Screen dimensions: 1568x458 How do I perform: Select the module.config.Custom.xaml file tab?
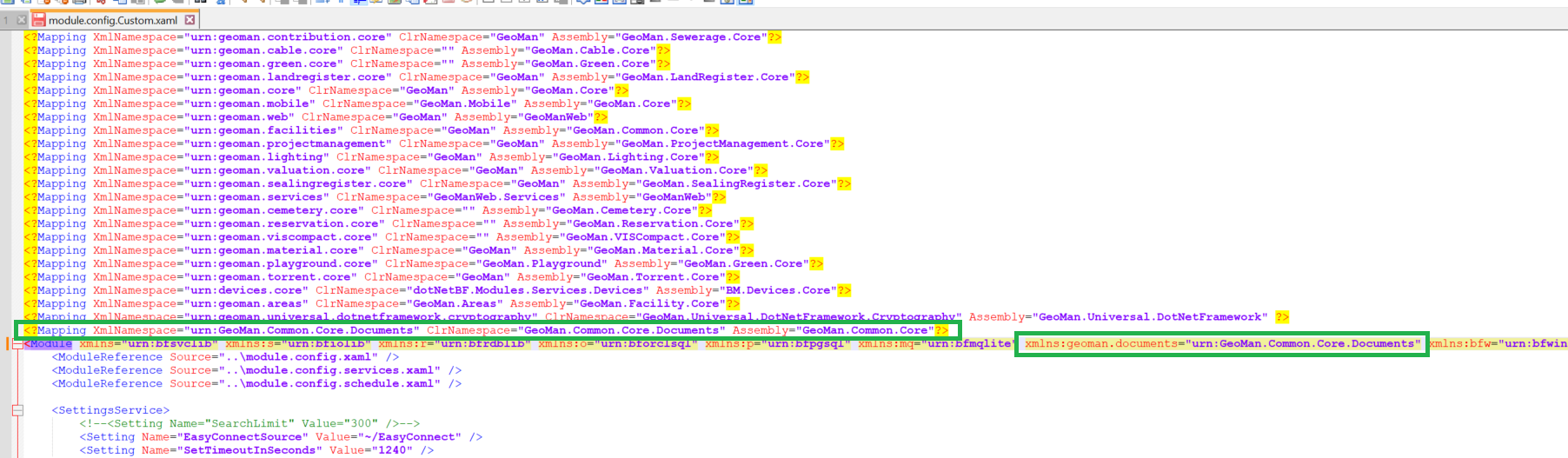click(x=113, y=20)
